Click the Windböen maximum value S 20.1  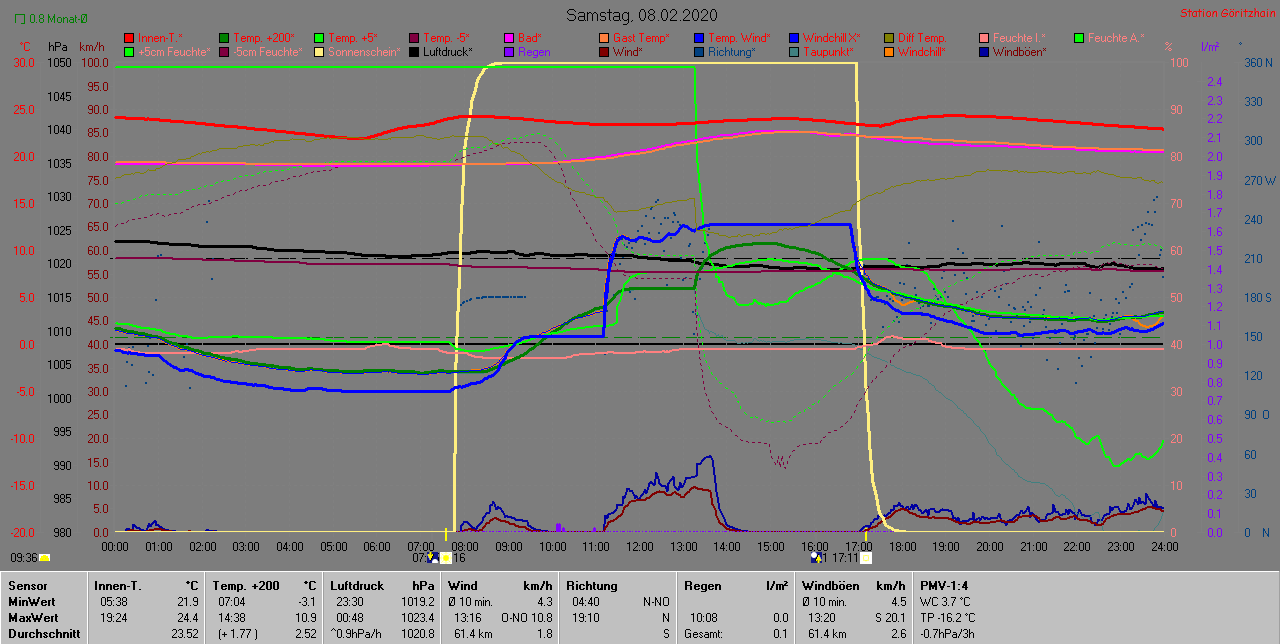point(888,618)
